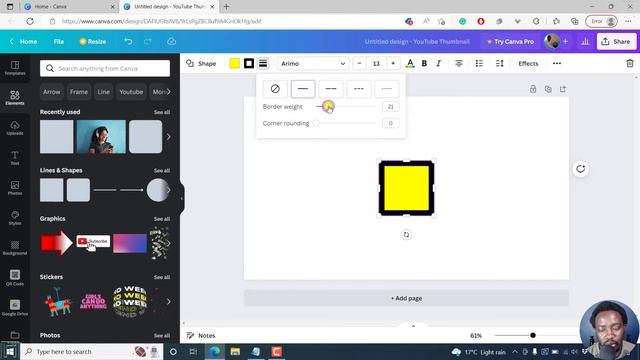Select the Youtube category chip

(131, 92)
